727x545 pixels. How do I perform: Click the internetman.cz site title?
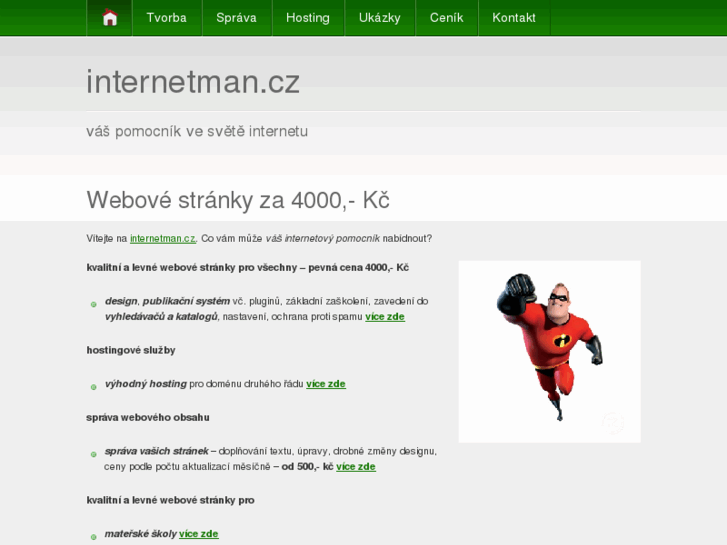tap(193, 82)
